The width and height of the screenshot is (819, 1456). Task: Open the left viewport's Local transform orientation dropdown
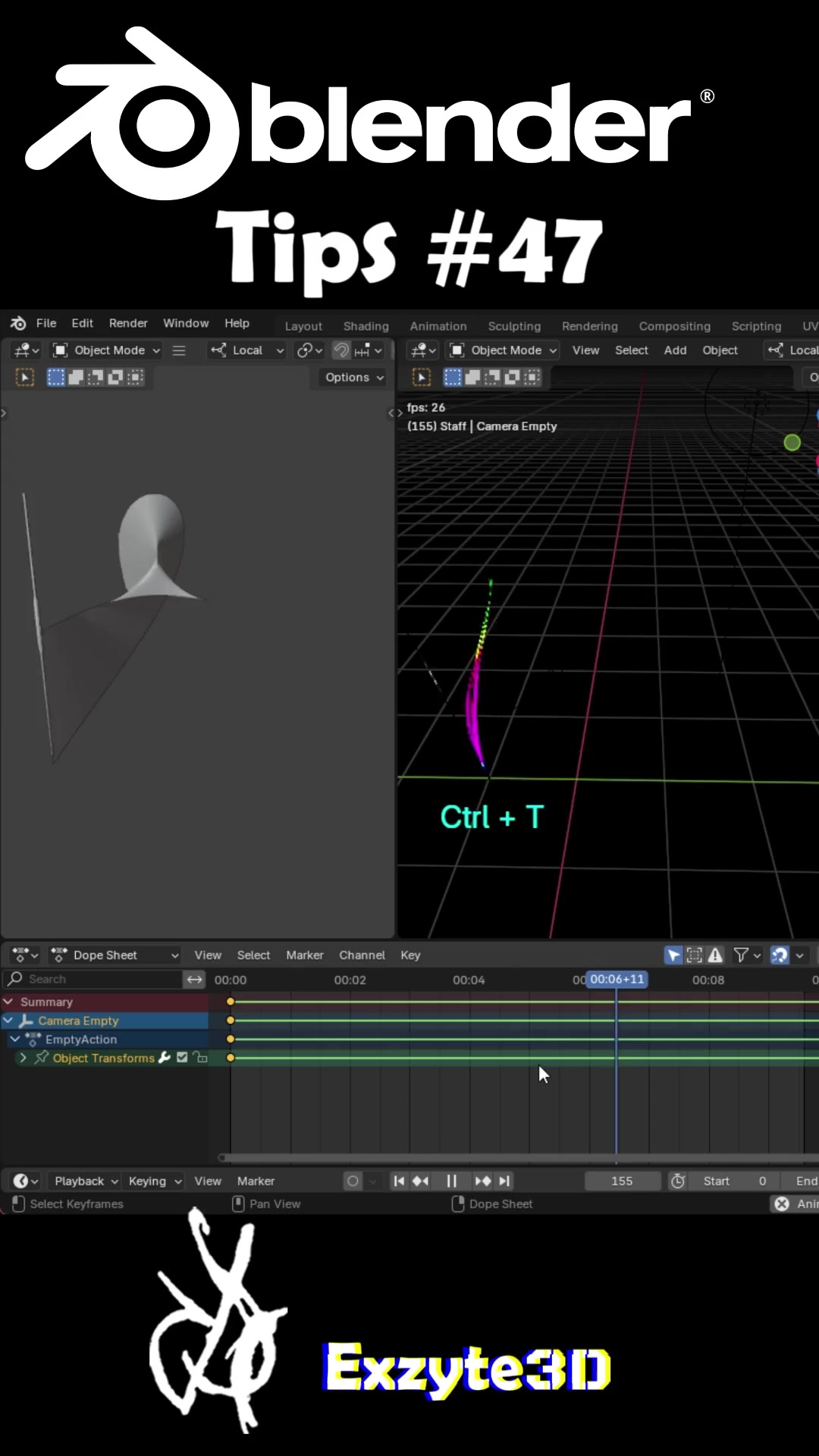click(247, 350)
